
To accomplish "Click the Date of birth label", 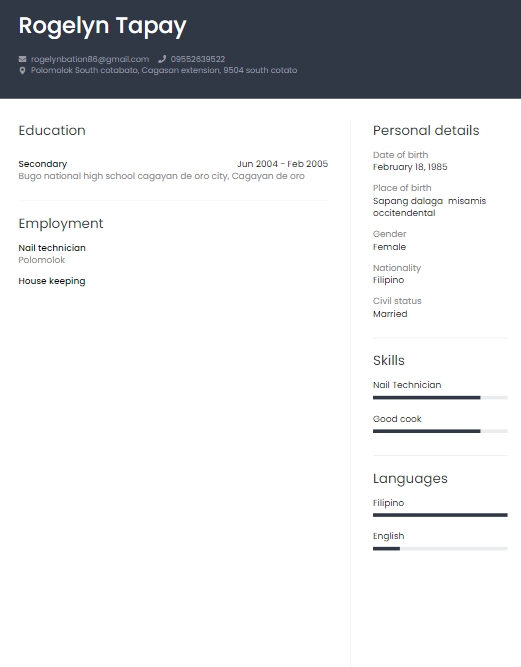I will (x=401, y=155).
